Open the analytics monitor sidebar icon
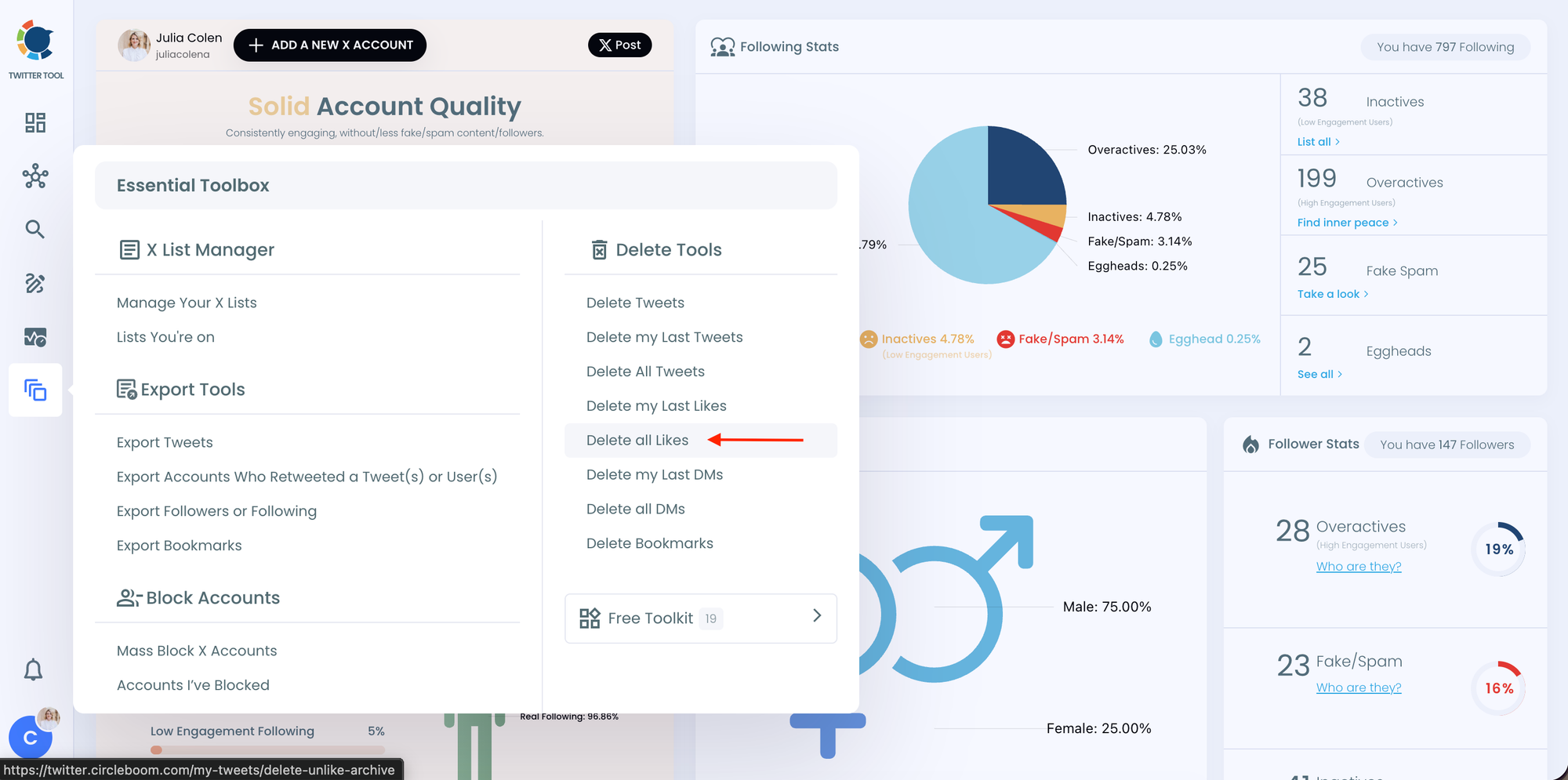 point(35,337)
